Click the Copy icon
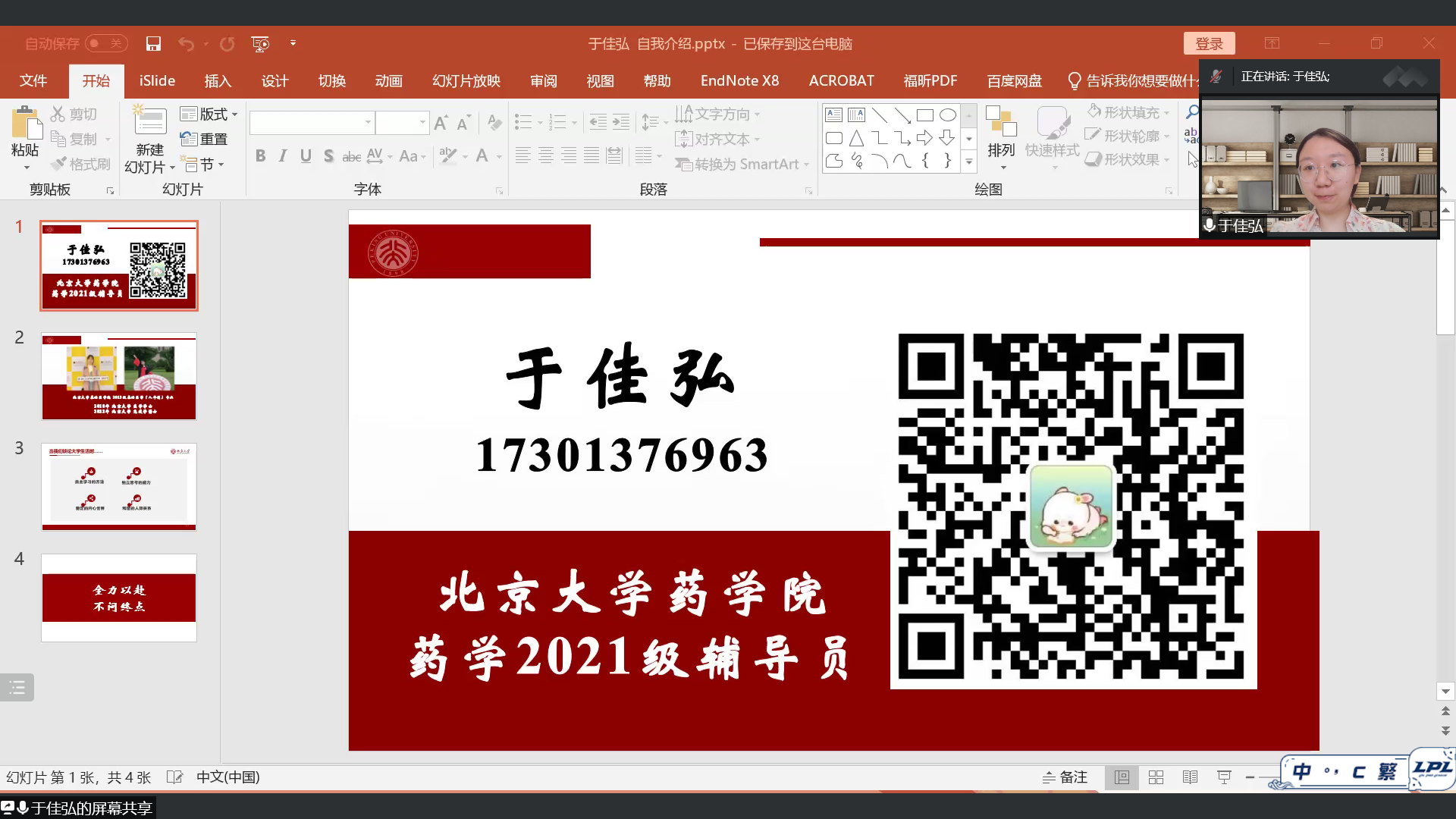This screenshot has width=1456, height=819. click(58, 139)
